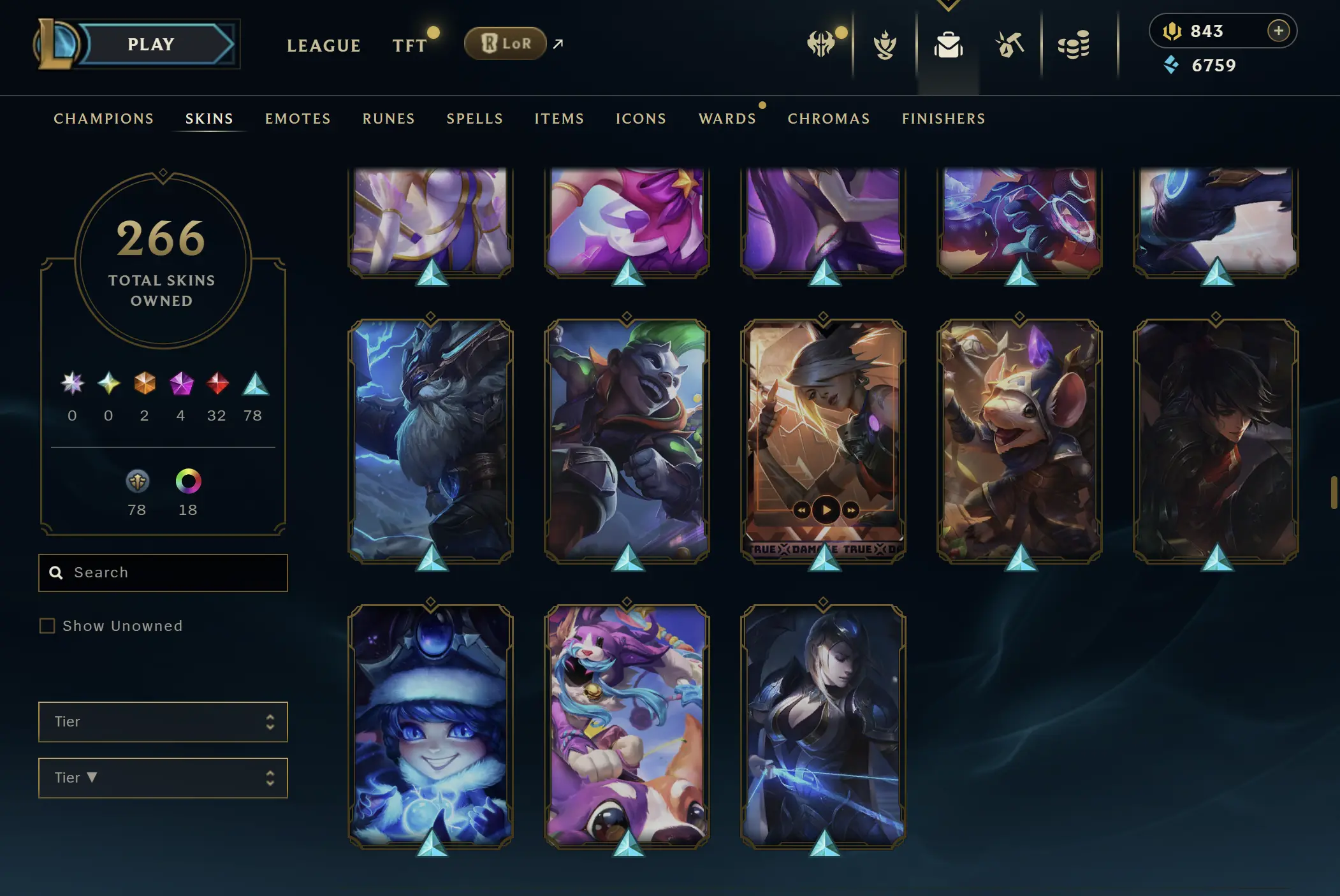Screen dimensions: 1340x896
Task: Click the skins list scrollbar handle
Action: pyautogui.click(x=1334, y=492)
